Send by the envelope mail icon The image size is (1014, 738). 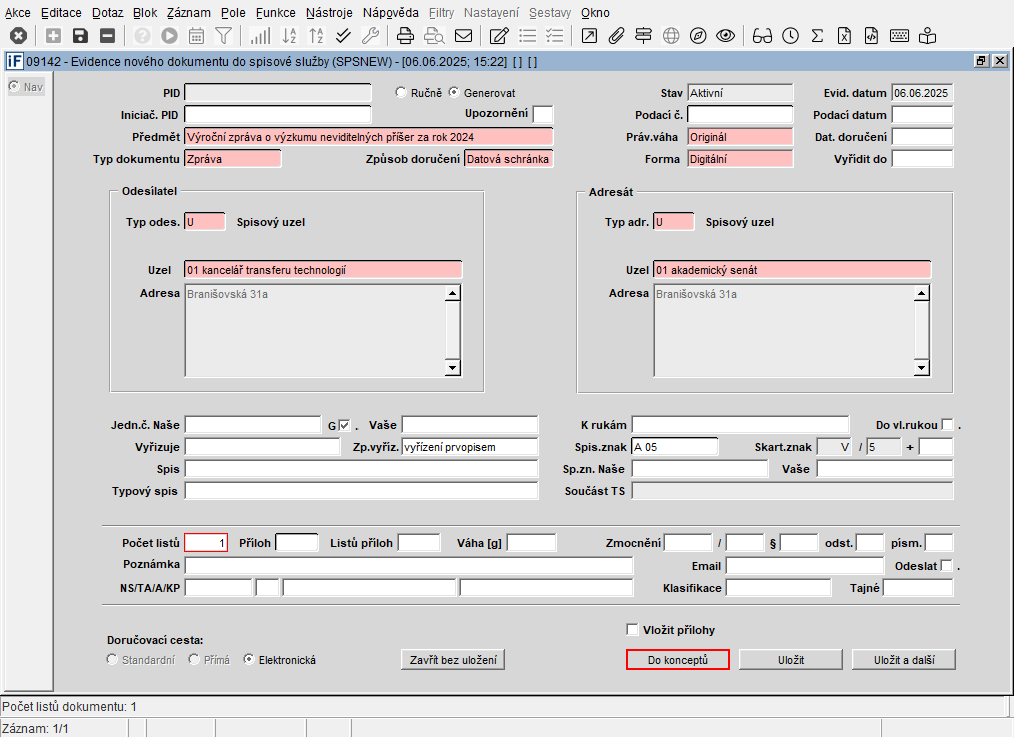(463, 36)
